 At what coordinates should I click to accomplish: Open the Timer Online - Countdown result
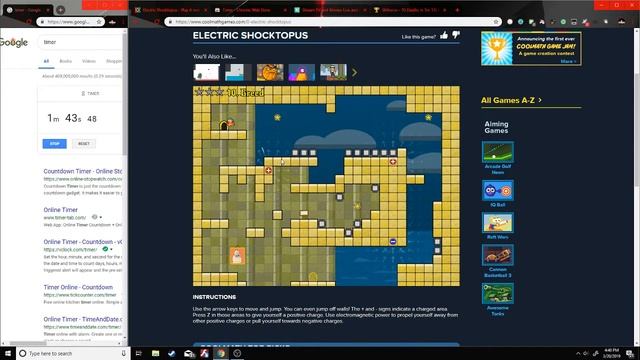[78, 287]
